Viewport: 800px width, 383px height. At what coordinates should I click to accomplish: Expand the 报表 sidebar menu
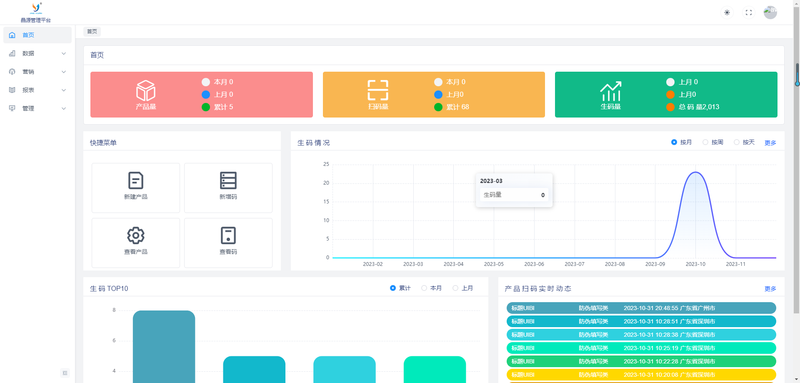click(38, 90)
